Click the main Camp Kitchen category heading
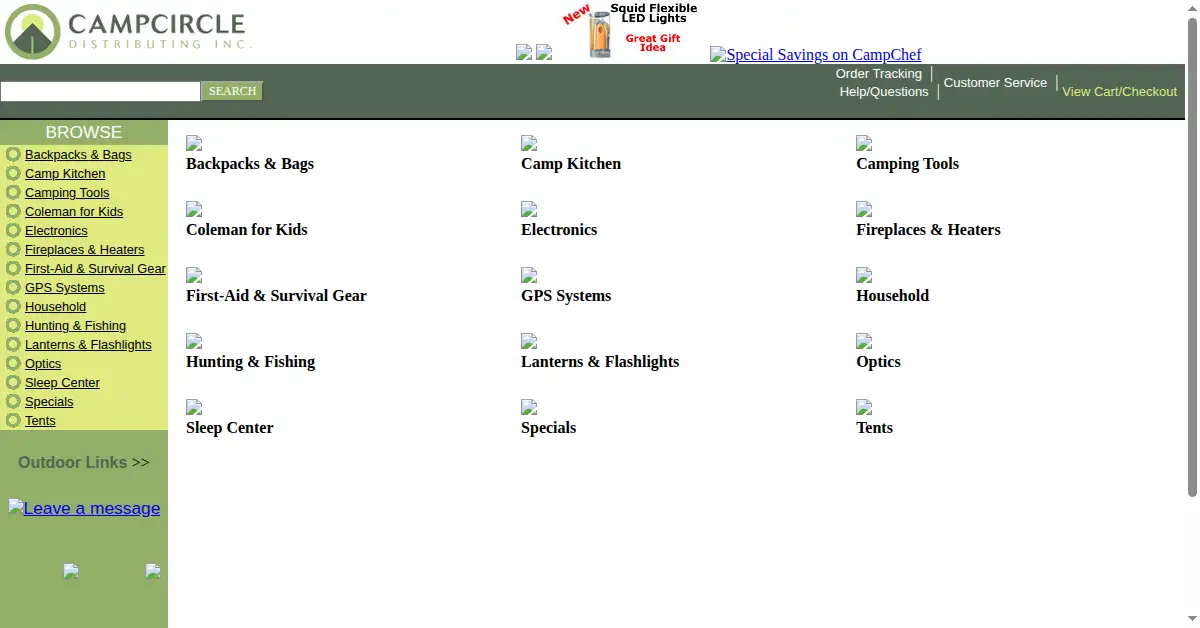This screenshot has height=628, width=1200. point(571,164)
